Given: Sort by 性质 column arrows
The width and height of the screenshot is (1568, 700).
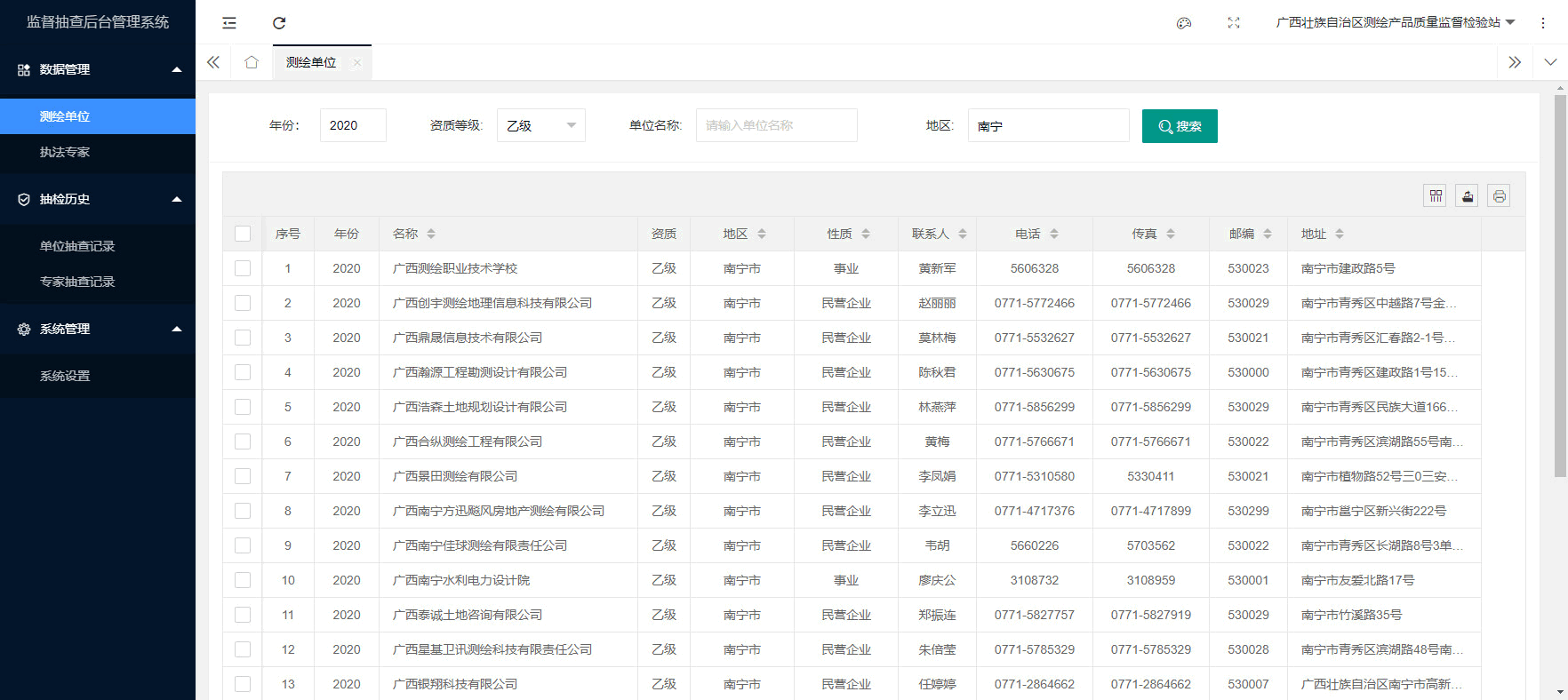Looking at the screenshot, I should [x=866, y=234].
